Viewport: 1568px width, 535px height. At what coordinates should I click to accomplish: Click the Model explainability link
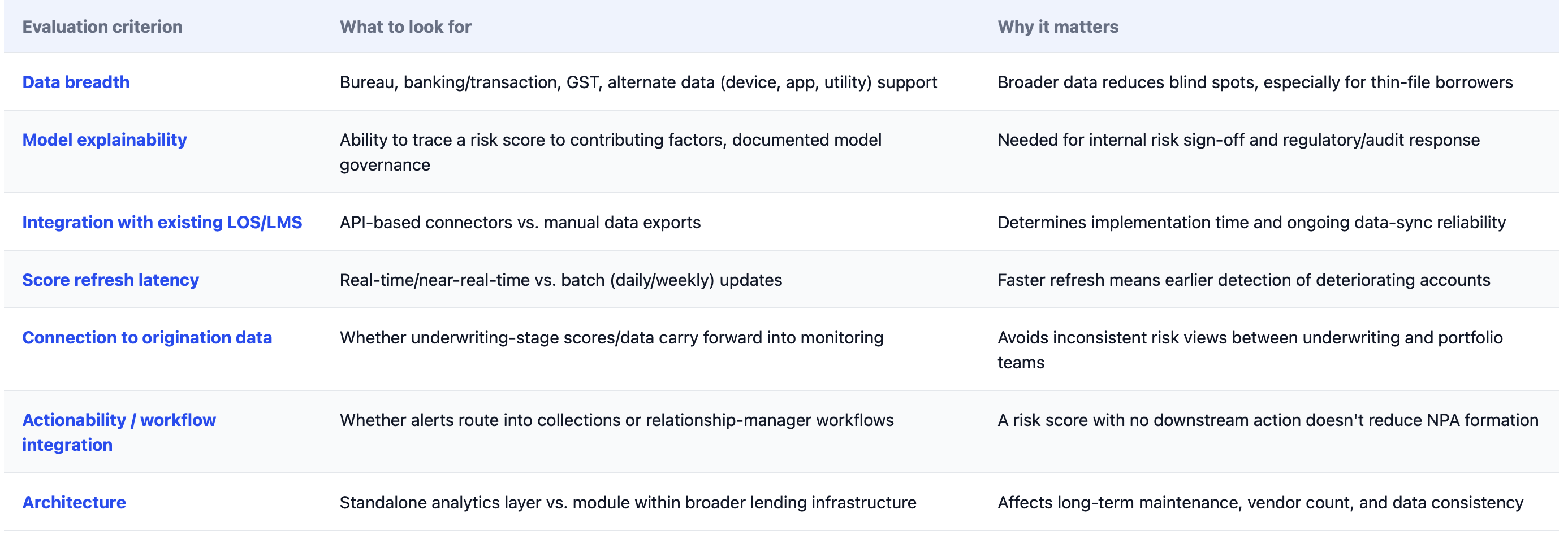tap(104, 140)
